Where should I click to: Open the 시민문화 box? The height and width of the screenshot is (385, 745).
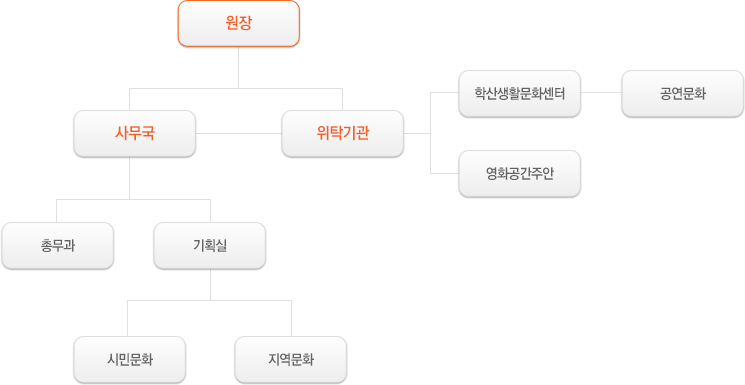[130, 359]
